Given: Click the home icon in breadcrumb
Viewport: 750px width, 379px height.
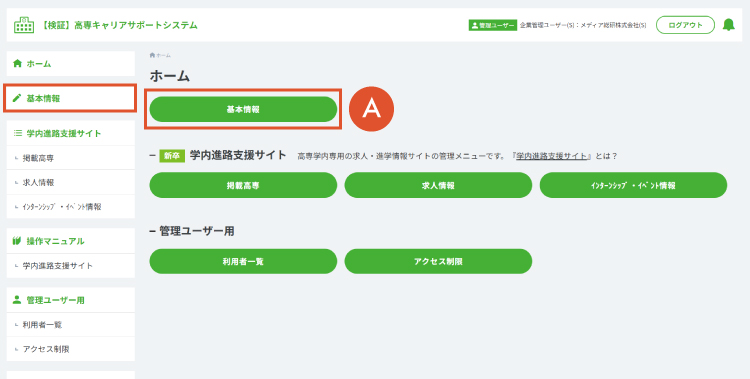Looking at the screenshot, I should (x=152, y=56).
